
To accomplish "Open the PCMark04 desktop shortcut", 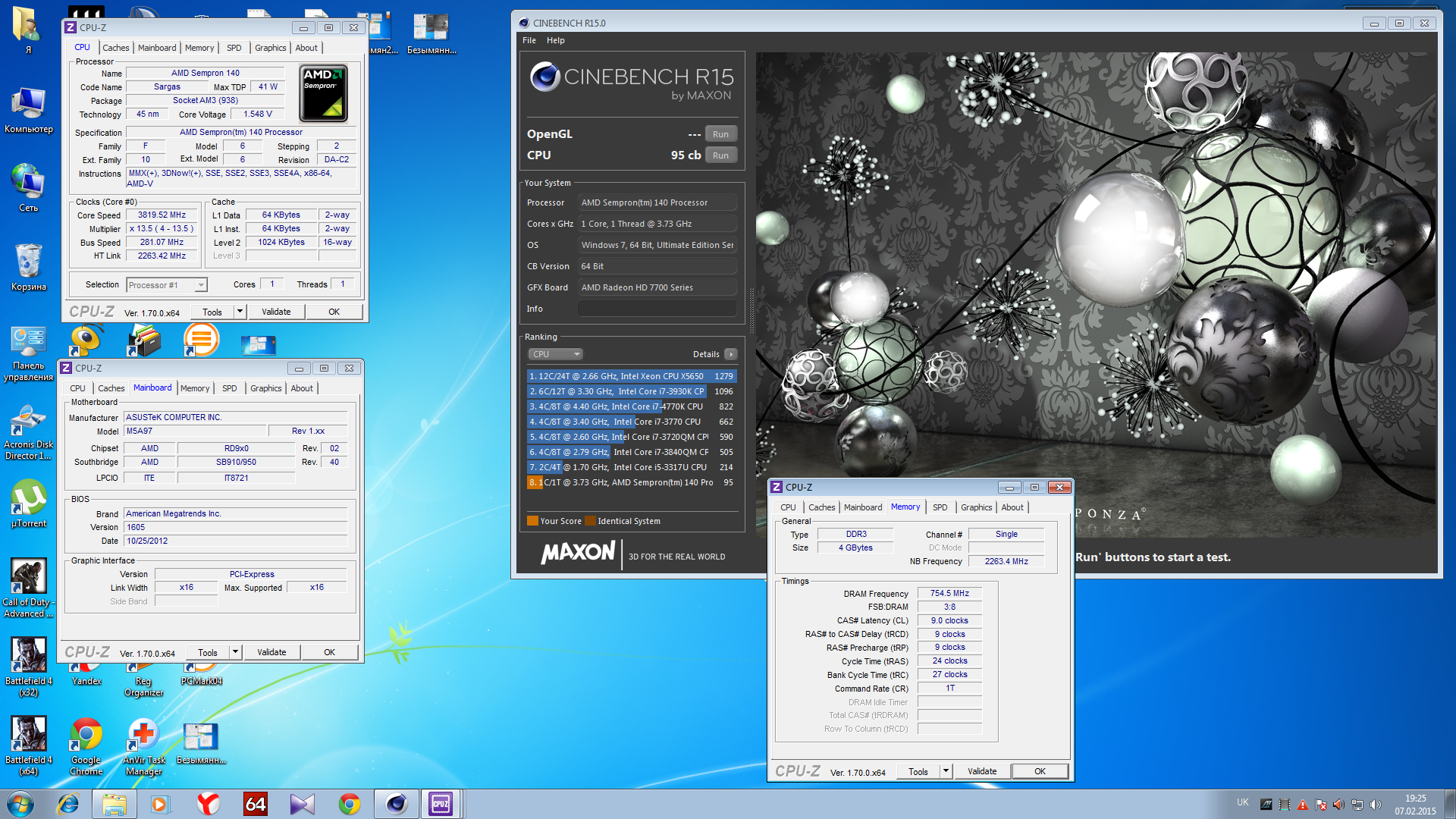I will (x=201, y=675).
